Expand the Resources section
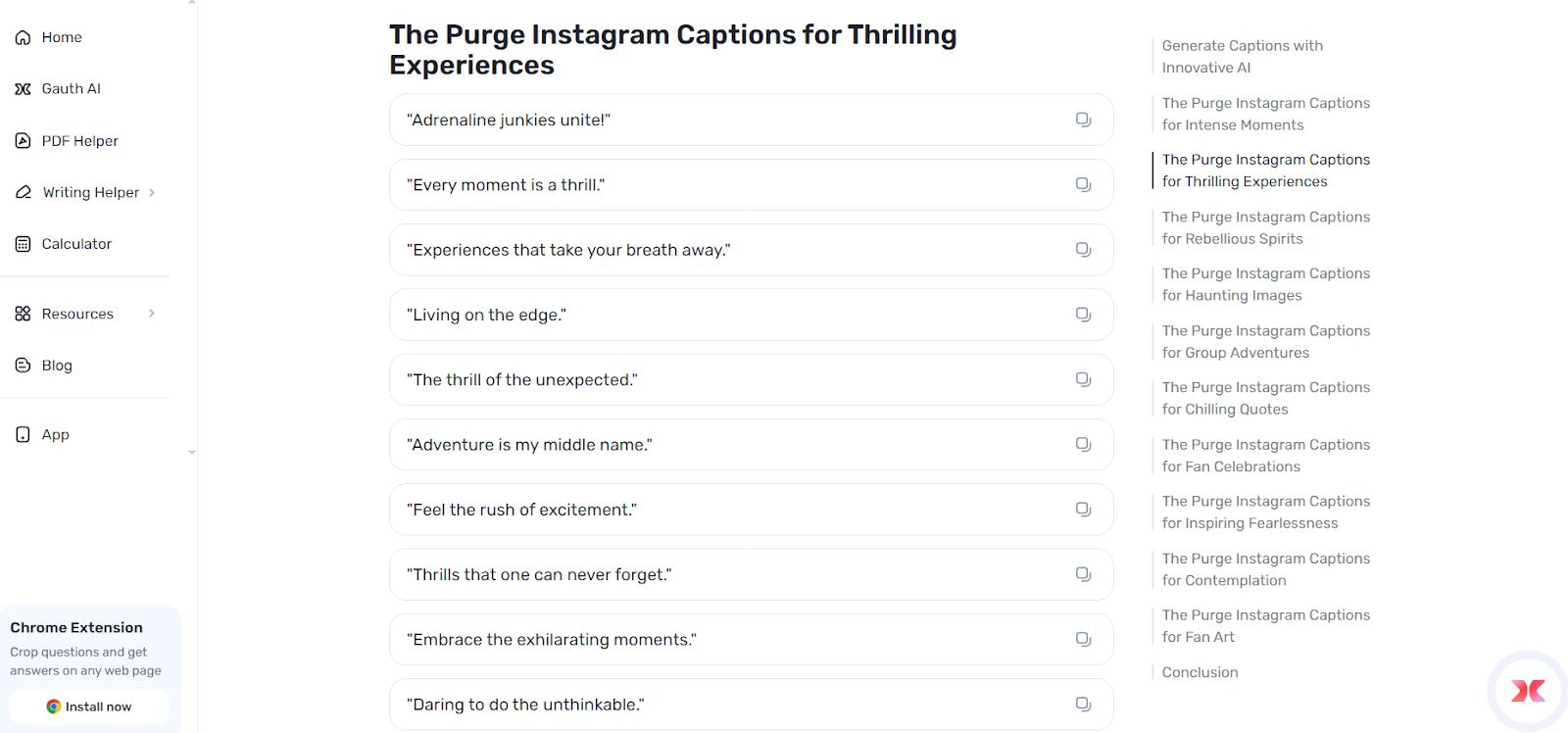Viewport: 1568px width, 733px height. [x=152, y=314]
